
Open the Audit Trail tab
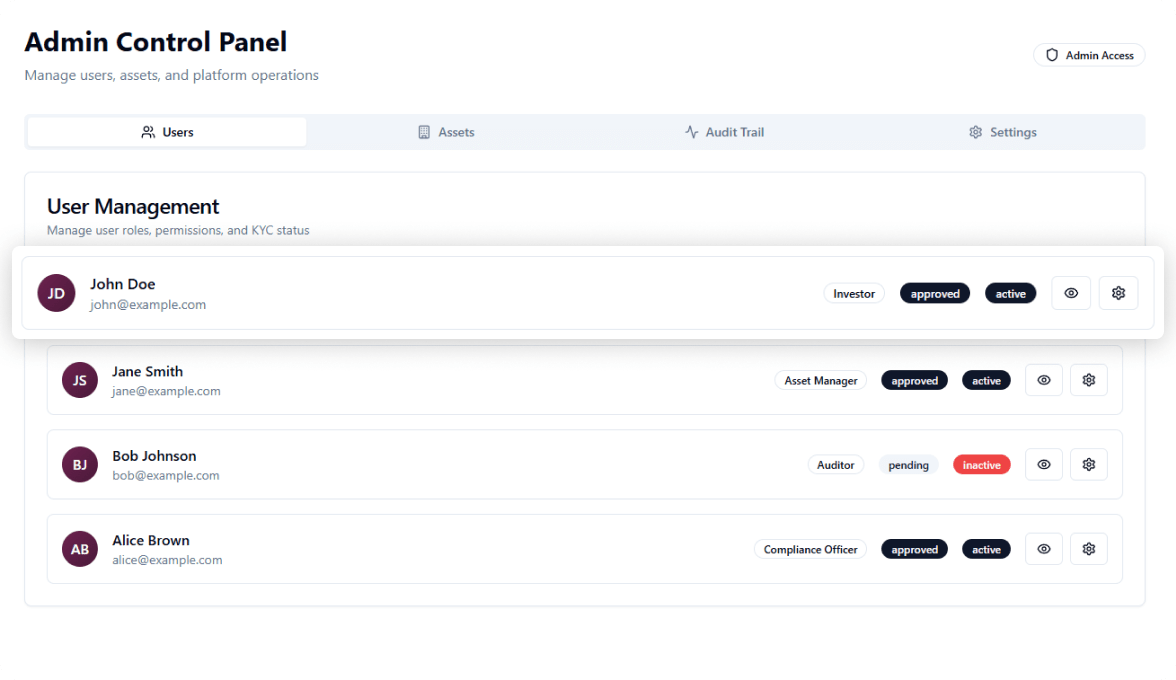tap(725, 132)
